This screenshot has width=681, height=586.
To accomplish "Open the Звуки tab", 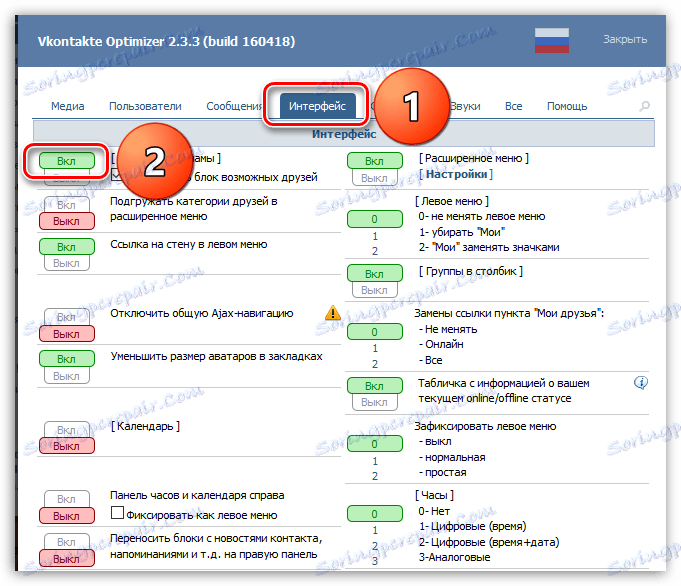I will [x=465, y=106].
